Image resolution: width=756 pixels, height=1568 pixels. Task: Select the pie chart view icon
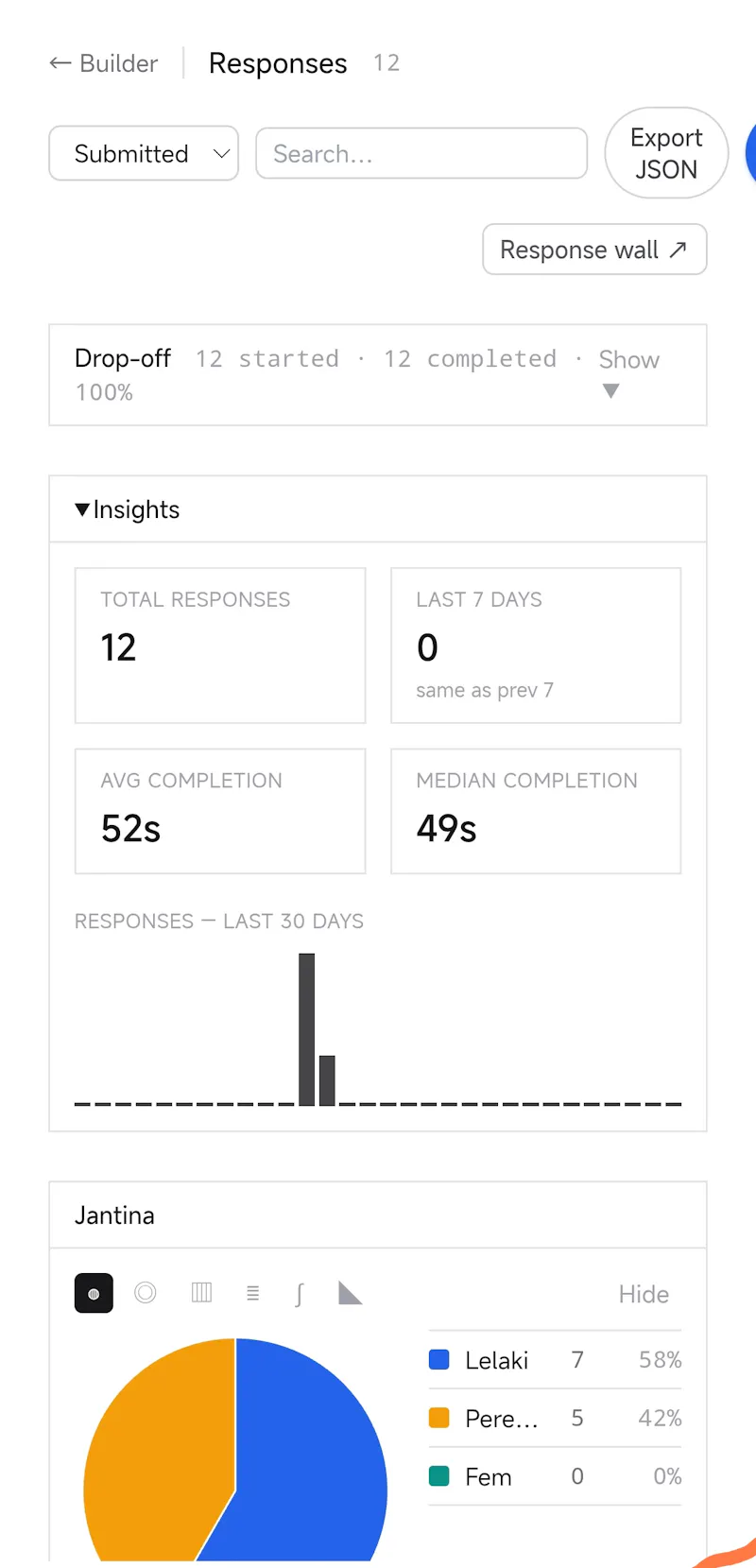click(94, 1294)
